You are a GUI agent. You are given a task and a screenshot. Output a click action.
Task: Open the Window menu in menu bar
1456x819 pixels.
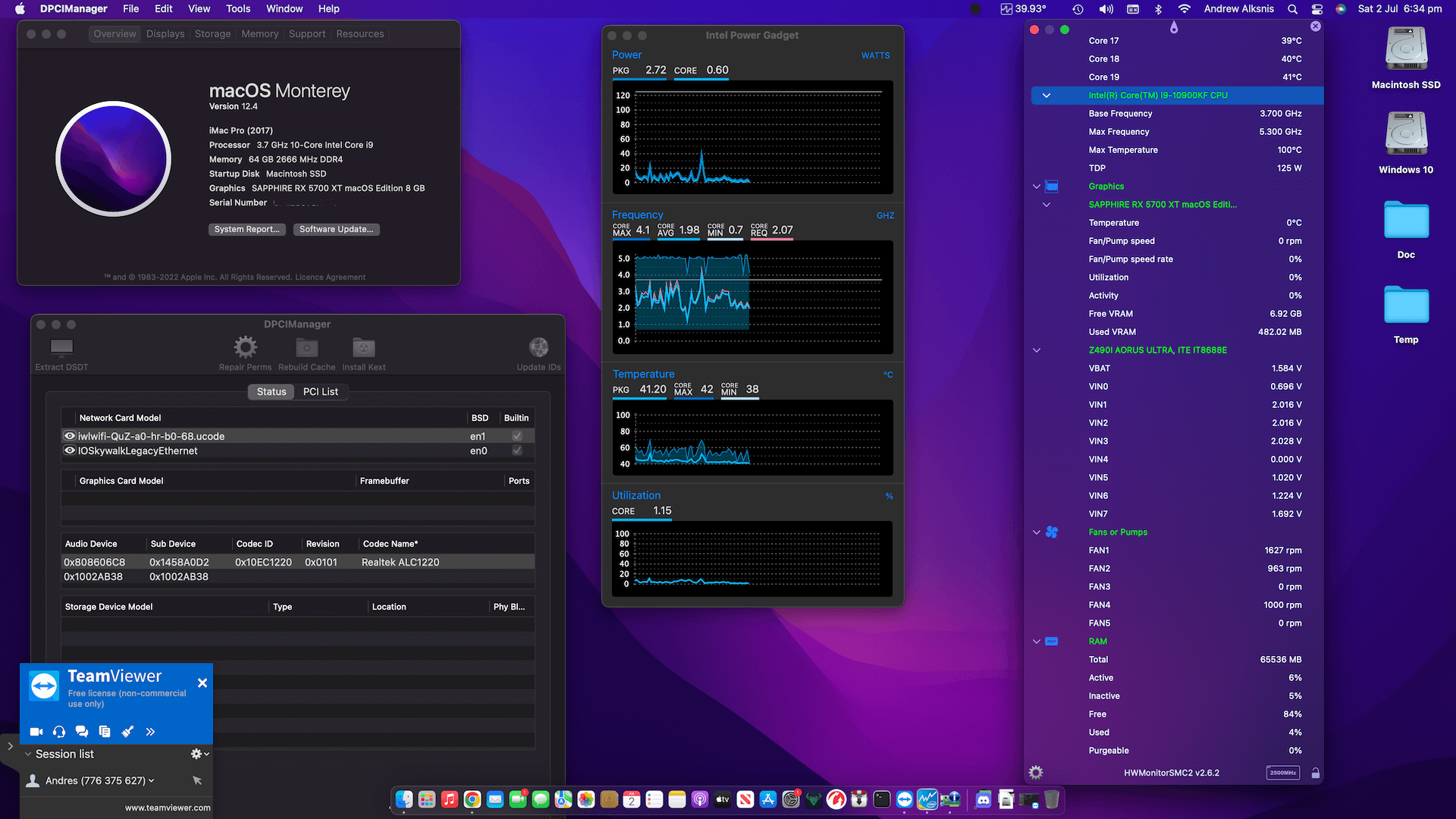point(284,9)
